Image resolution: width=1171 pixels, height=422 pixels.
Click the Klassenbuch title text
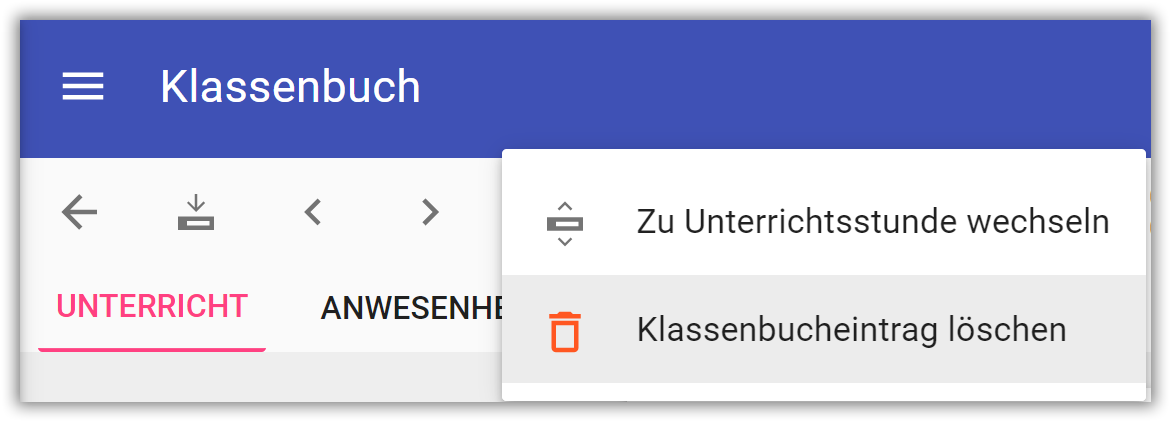pyautogui.click(x=290, y=87)
